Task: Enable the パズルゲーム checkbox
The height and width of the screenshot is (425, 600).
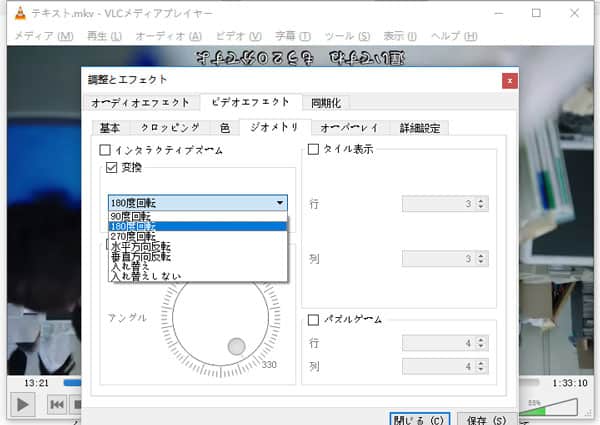Action: (313, 319)
